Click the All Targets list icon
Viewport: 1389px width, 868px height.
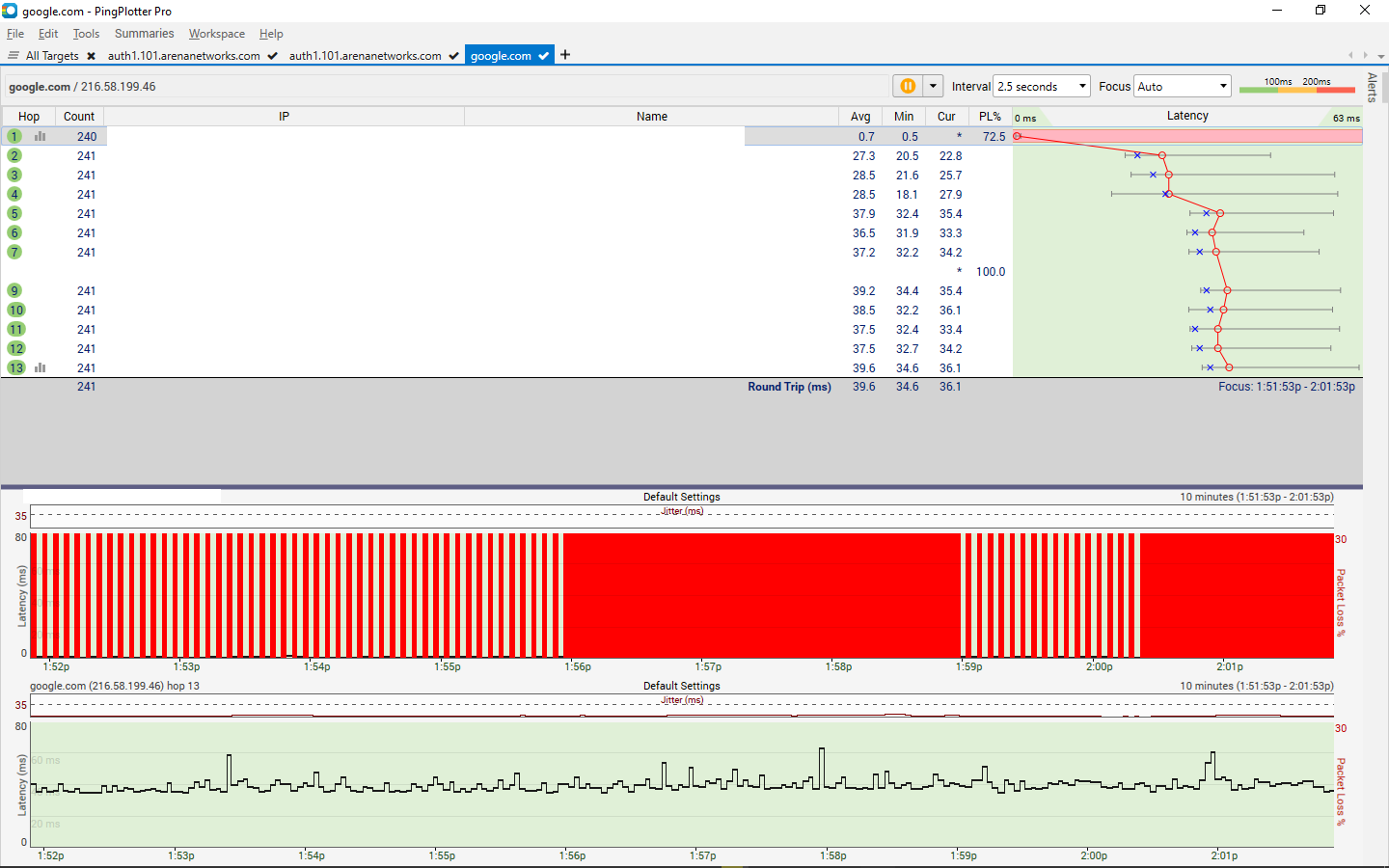14,55
